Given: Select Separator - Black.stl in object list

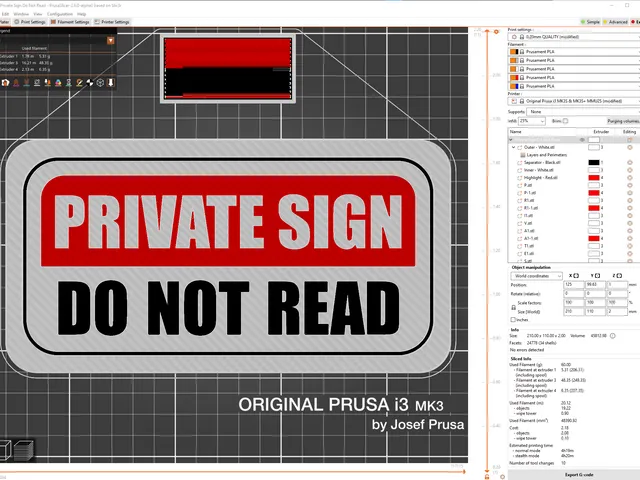Looking at the screenshot, I should tap(542, 162).
